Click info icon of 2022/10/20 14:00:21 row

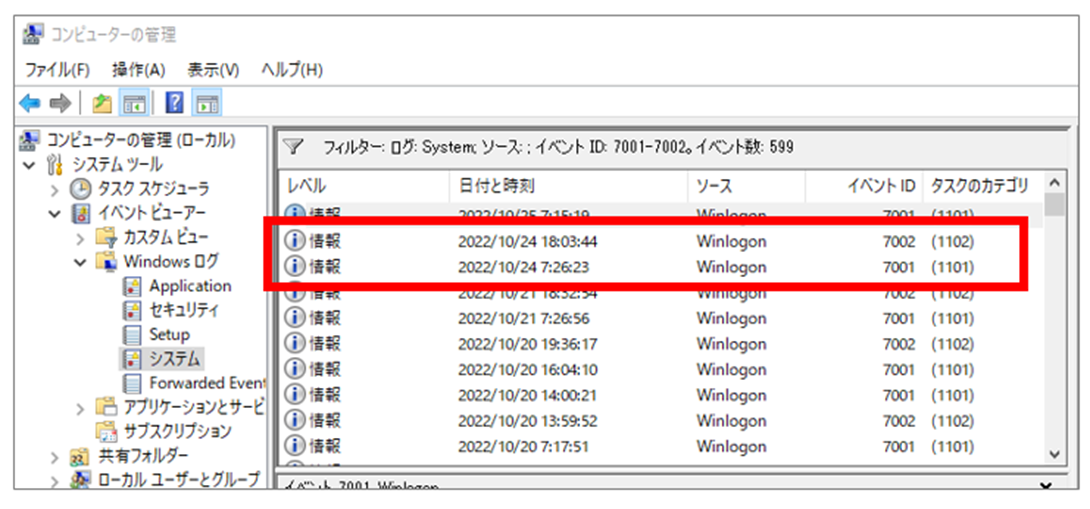coord(295,395)
